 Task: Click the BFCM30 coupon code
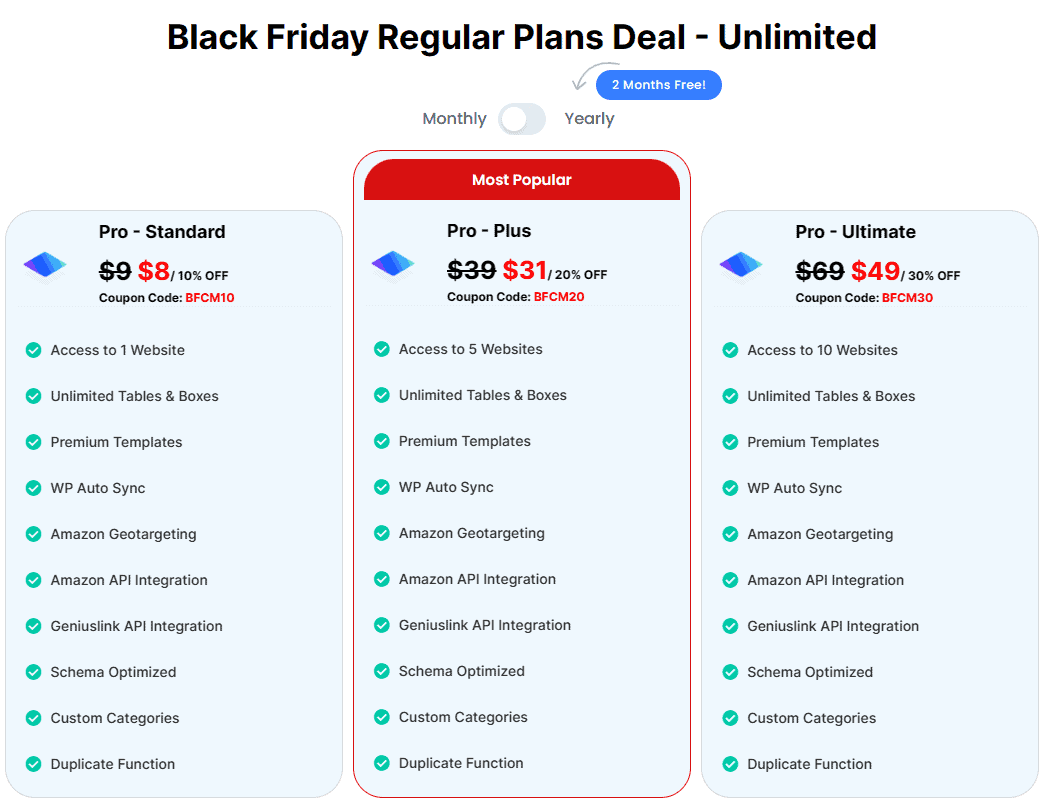[907, 298]
